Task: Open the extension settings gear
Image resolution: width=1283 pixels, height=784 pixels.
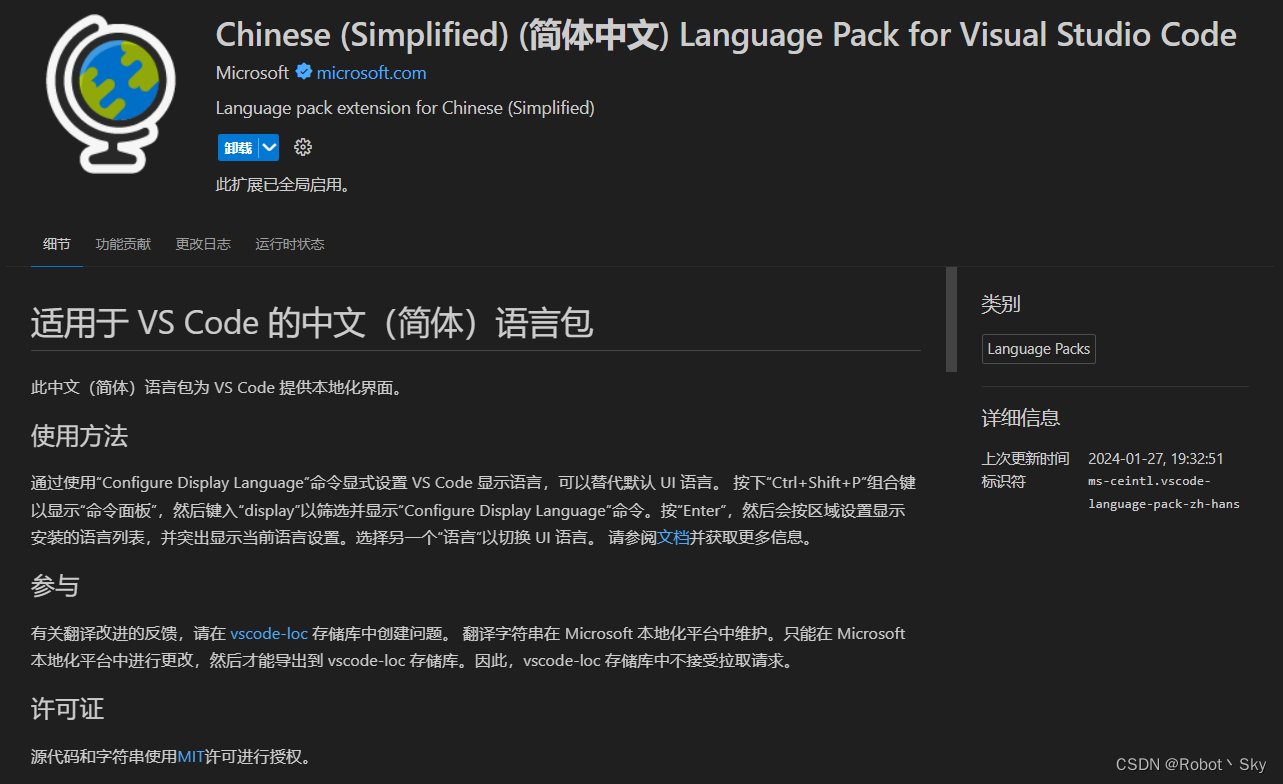Action: click(x=303, y=148)
